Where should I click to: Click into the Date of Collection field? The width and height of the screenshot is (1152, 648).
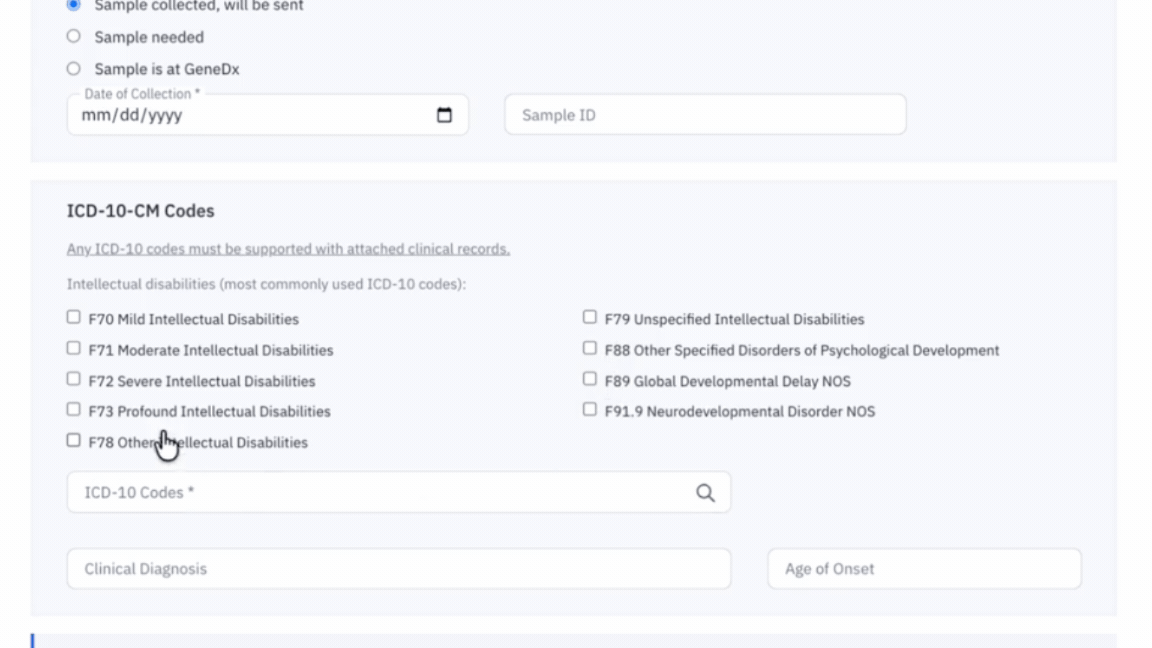pyautogui.click(x=267, y=115)
